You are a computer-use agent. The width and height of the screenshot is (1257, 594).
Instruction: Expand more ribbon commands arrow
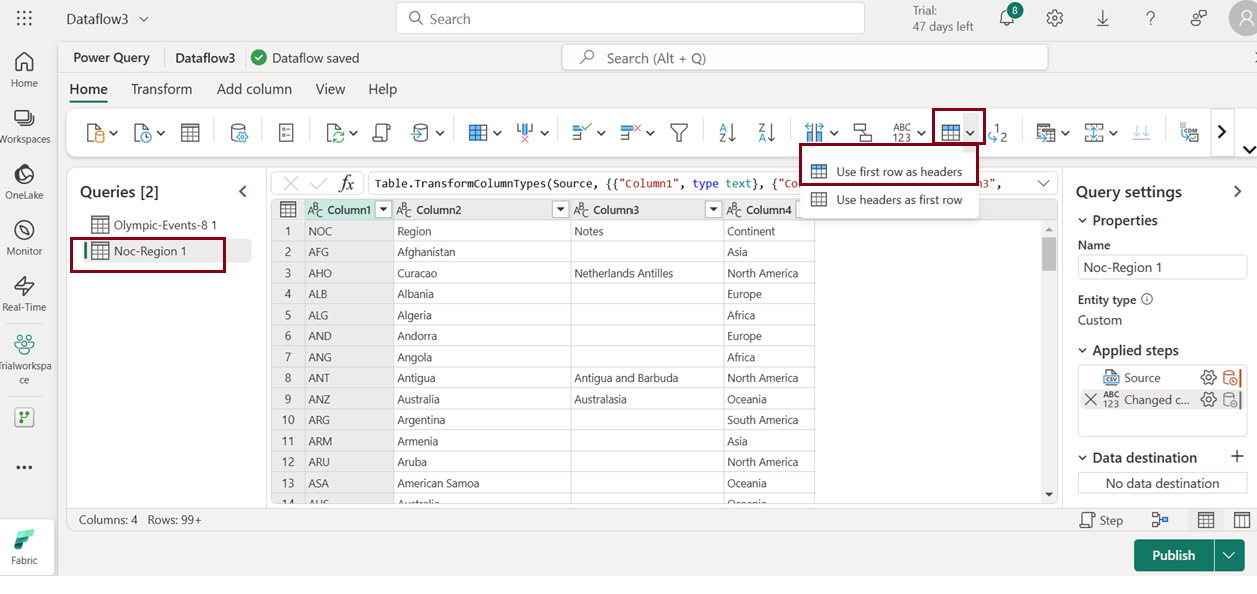tap(1221, 132)
